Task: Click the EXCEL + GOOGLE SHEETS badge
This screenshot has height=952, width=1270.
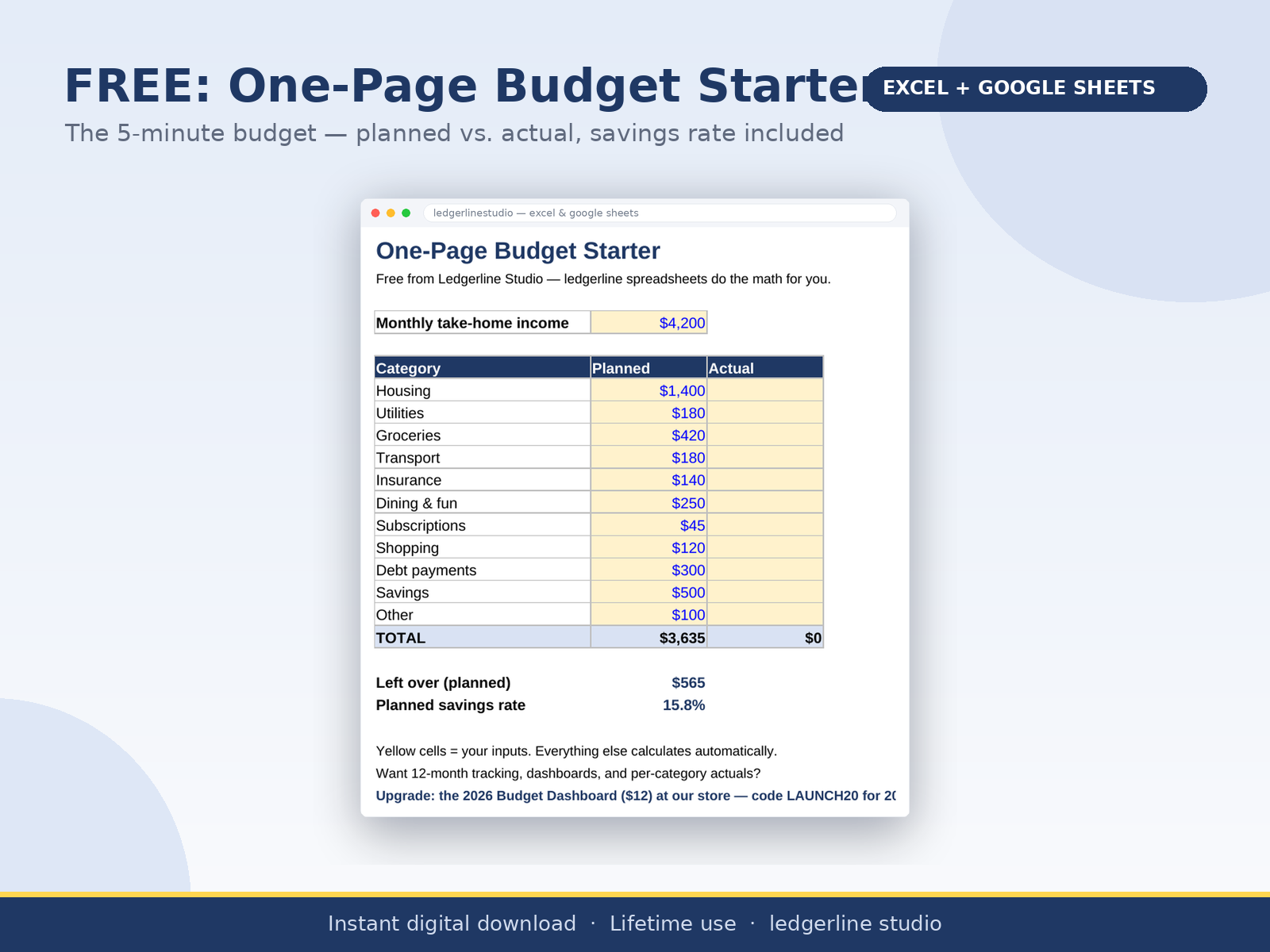Action: click(1035, 88)
